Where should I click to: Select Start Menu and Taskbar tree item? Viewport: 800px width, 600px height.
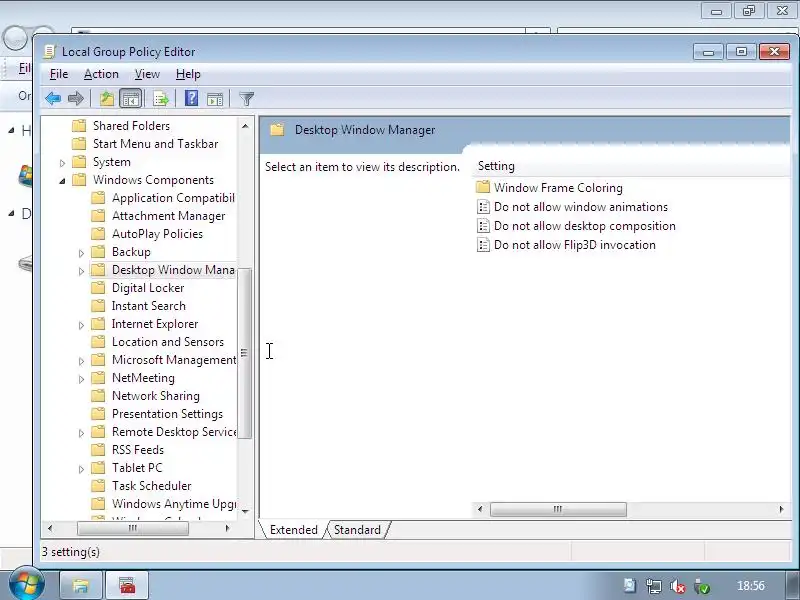pyautogui.click(x=155, y=144)
